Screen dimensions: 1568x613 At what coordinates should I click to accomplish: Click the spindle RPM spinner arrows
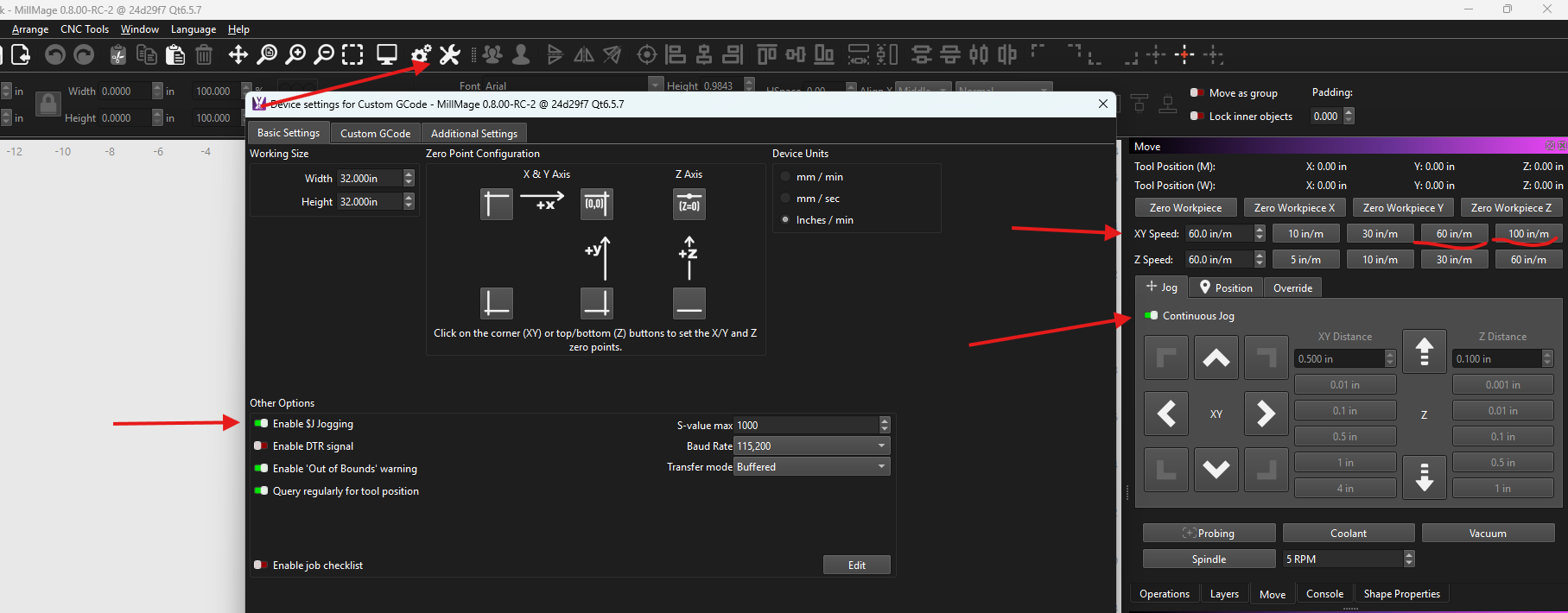(x=1409, y=559)
